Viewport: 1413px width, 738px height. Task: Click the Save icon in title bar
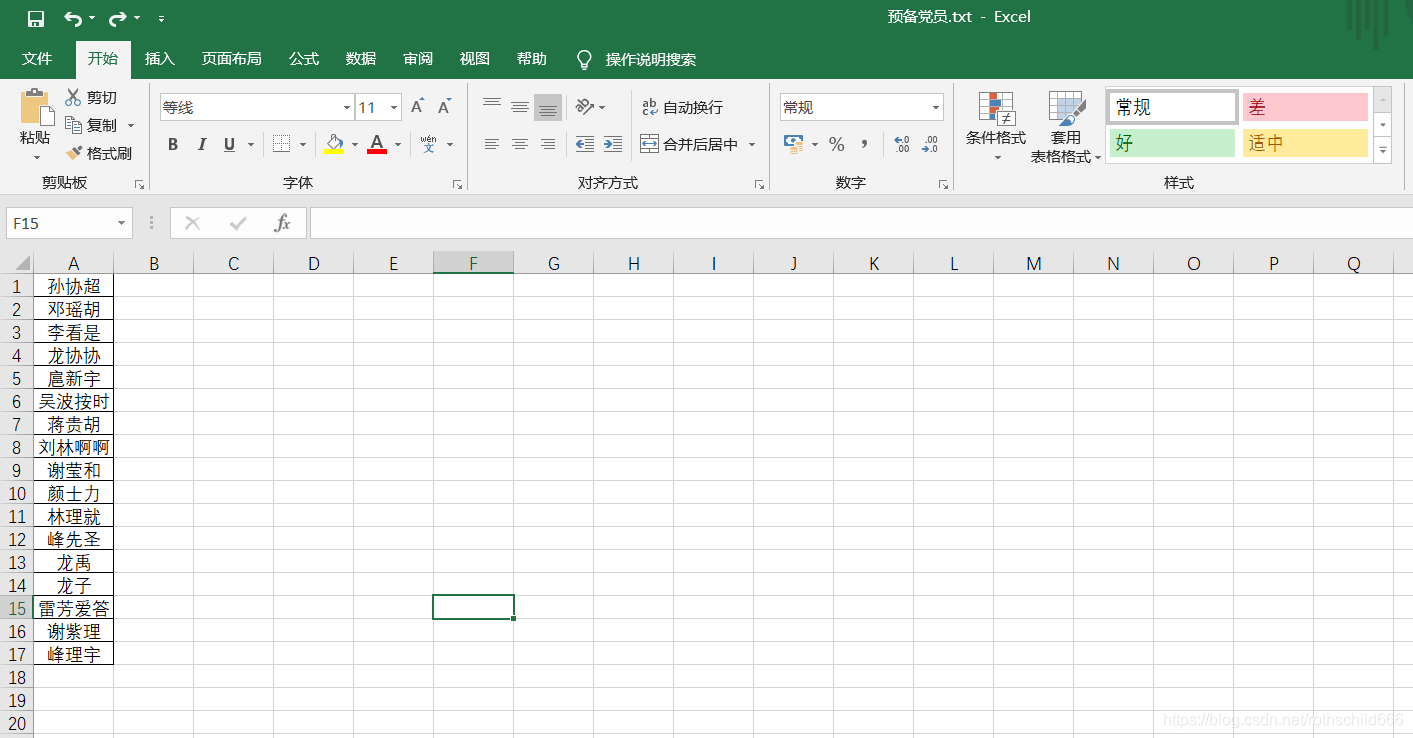pyautogui.click(x=36, y=19)
